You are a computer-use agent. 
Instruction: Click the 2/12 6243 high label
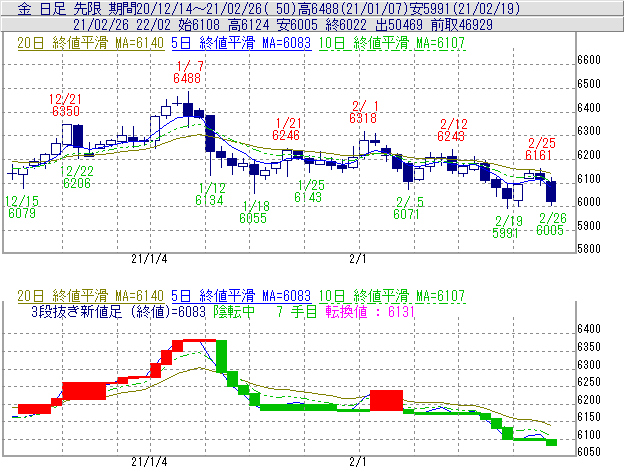click(x=452, y=130)
